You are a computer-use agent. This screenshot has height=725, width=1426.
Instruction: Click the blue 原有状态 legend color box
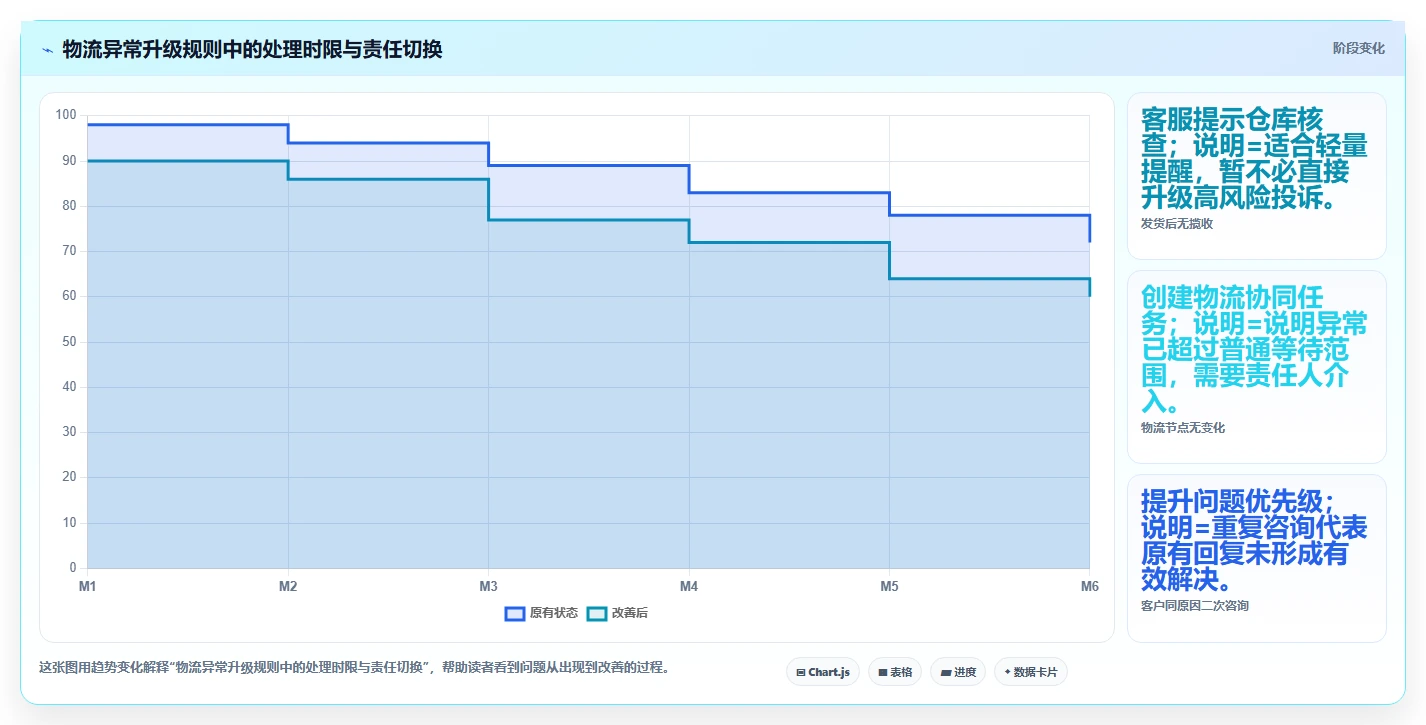click(515, 613)
